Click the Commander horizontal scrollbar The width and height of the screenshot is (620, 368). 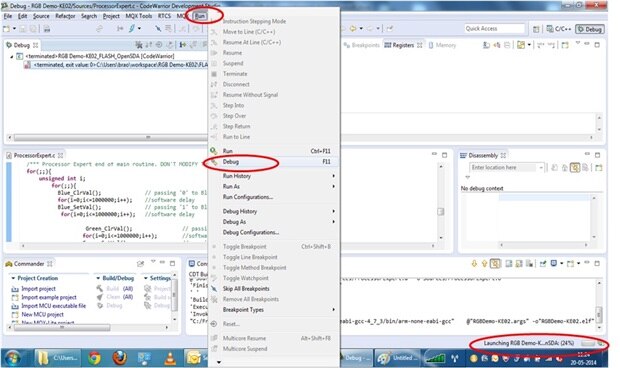coord(61,328)
